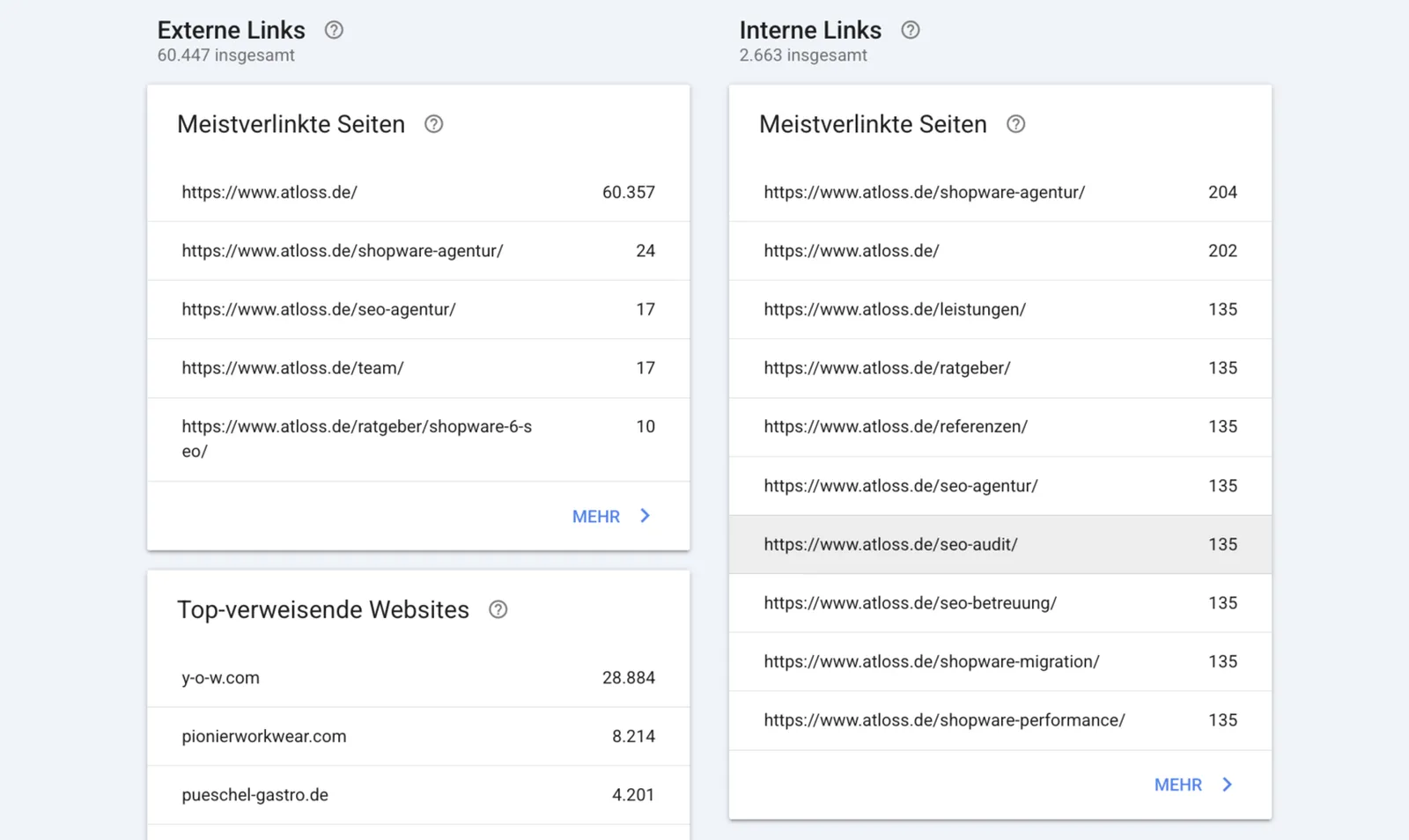
Task: Click help icon beside external Meistverlinkte Seiten
Action: [433, 124]
